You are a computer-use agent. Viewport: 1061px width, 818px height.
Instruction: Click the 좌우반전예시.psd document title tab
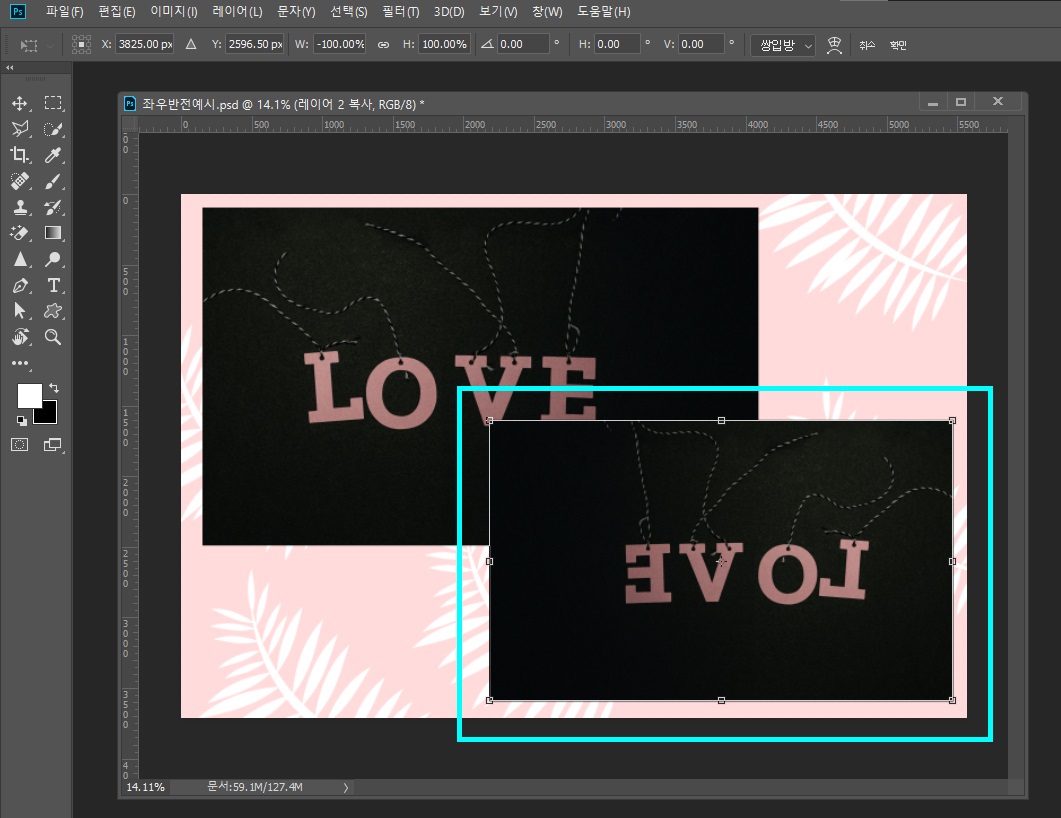(283, 104)
